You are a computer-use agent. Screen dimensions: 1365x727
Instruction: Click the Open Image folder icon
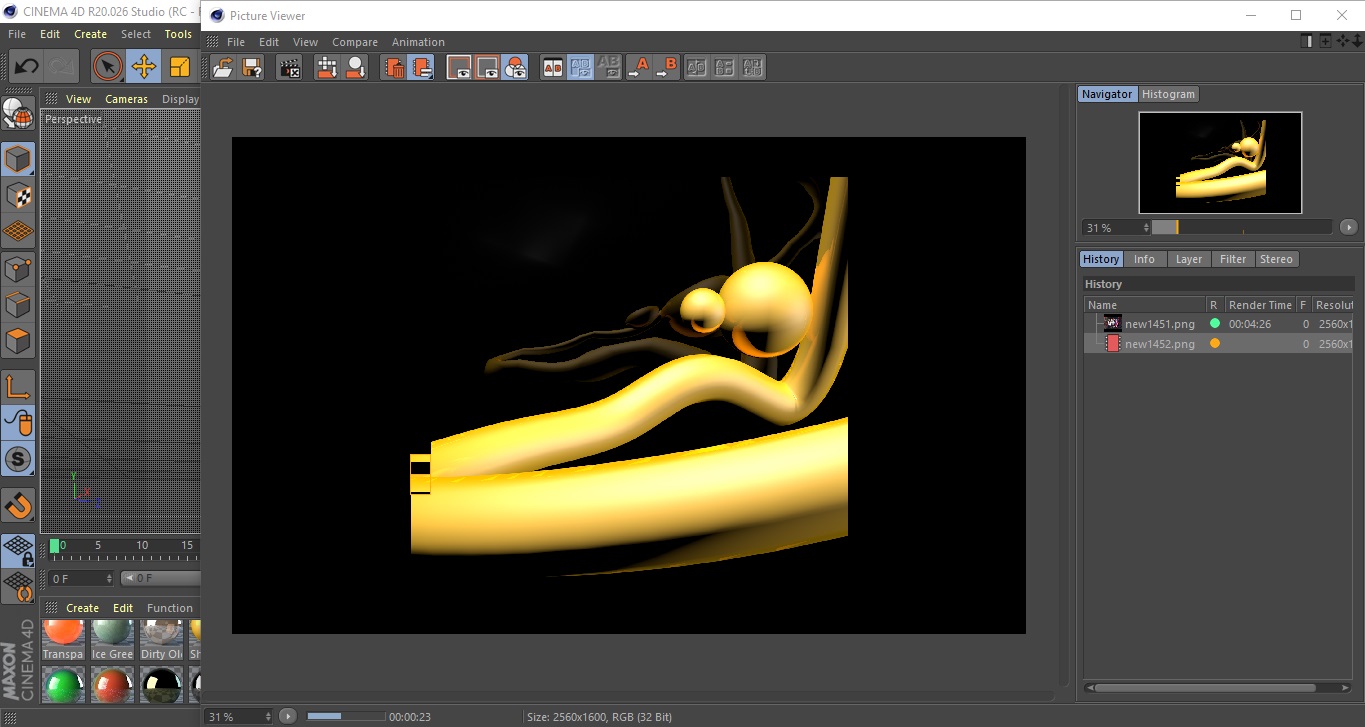click(223, 68)
